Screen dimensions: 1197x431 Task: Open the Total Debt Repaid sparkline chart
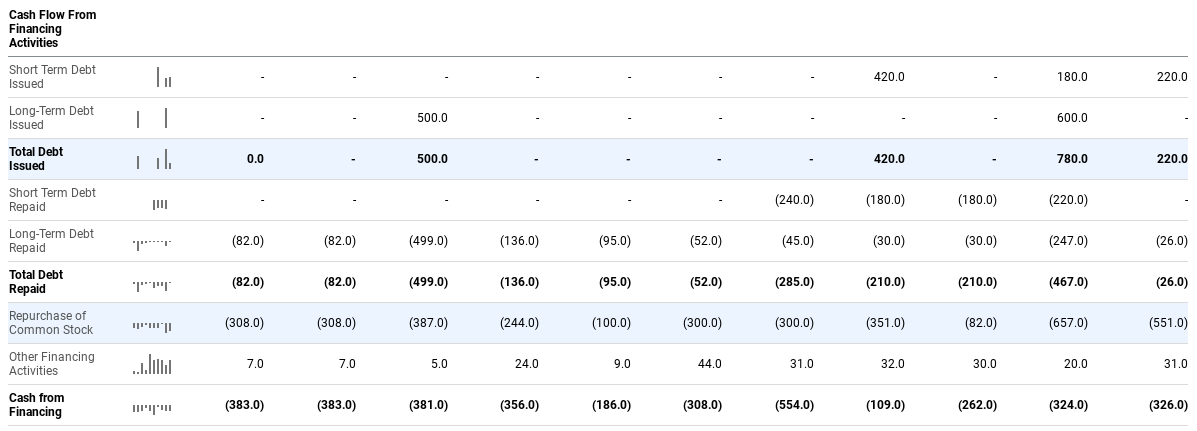tap(152, 284)
